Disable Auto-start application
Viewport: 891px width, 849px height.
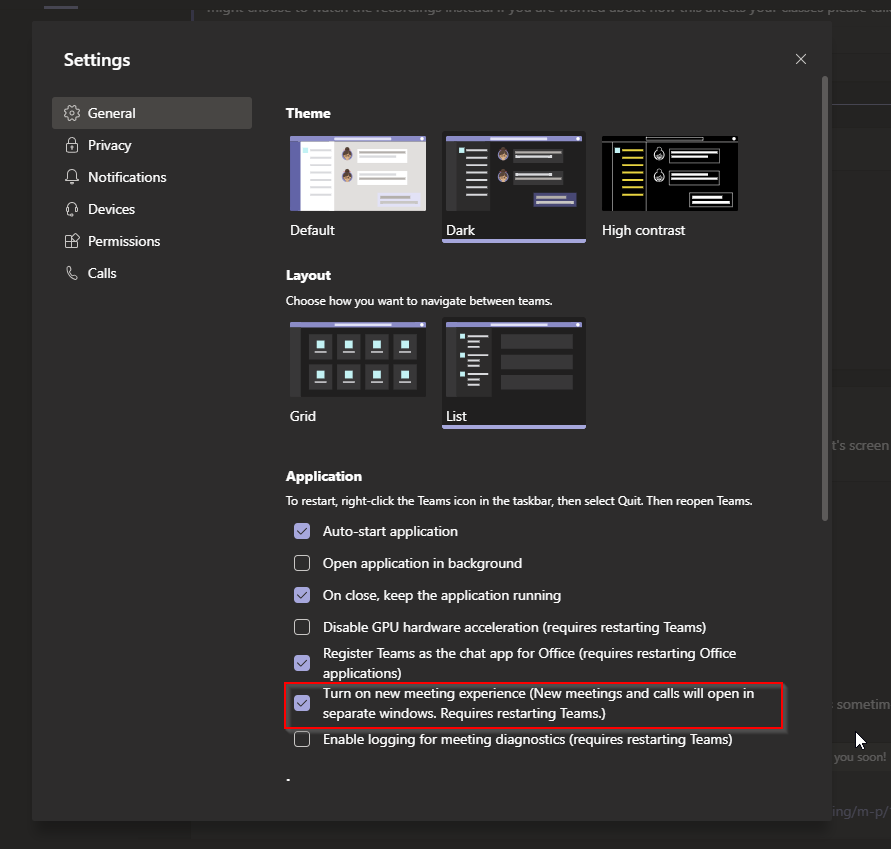click(x=302, y=531)
